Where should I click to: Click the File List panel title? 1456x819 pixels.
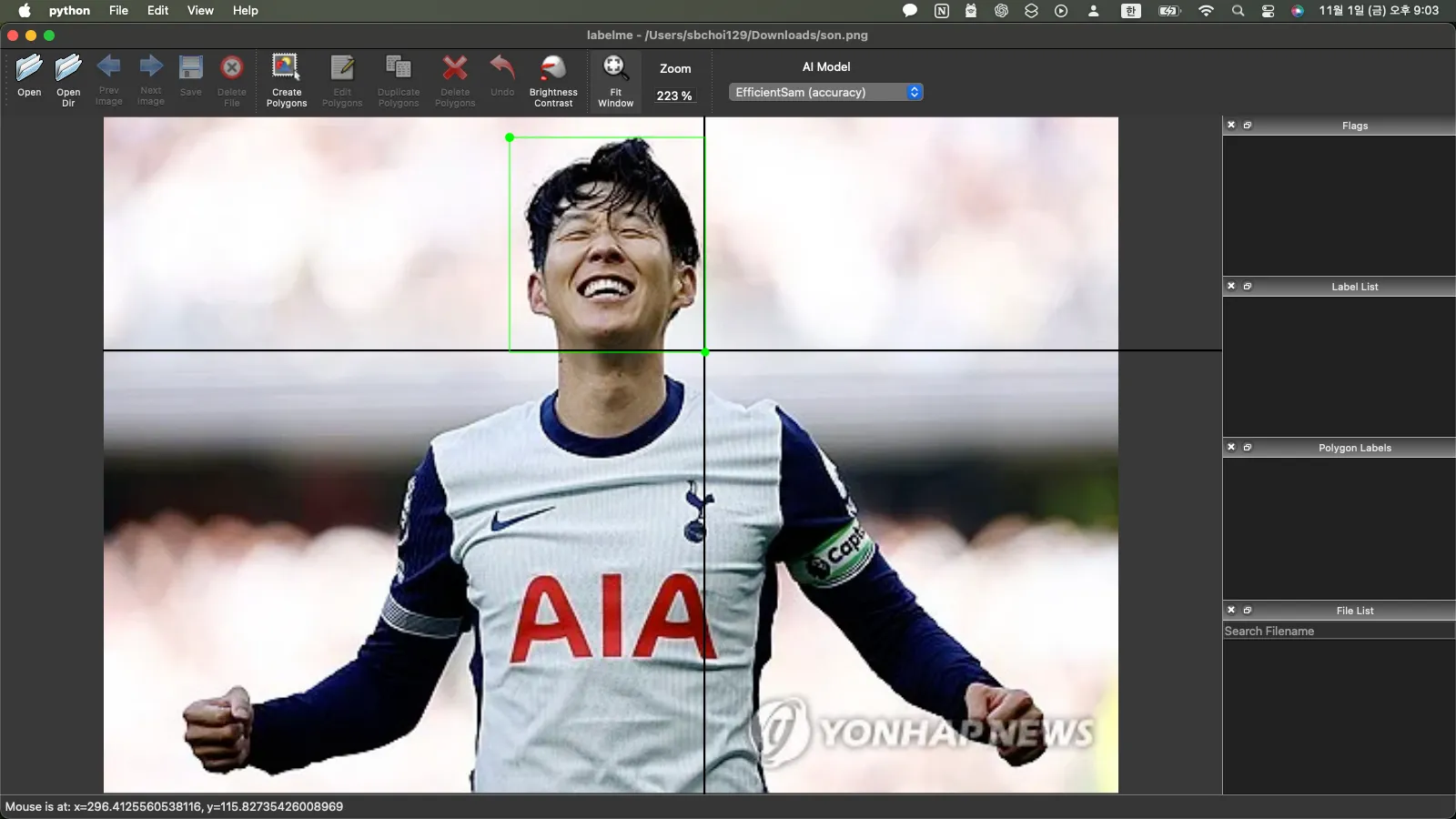(x=1354, y=611)
